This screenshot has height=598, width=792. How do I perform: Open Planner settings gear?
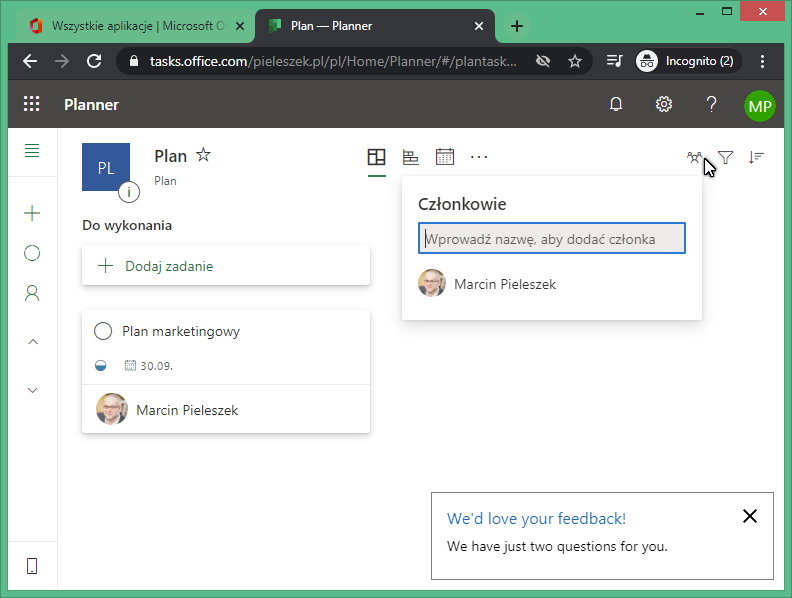[x=663, y=104]
